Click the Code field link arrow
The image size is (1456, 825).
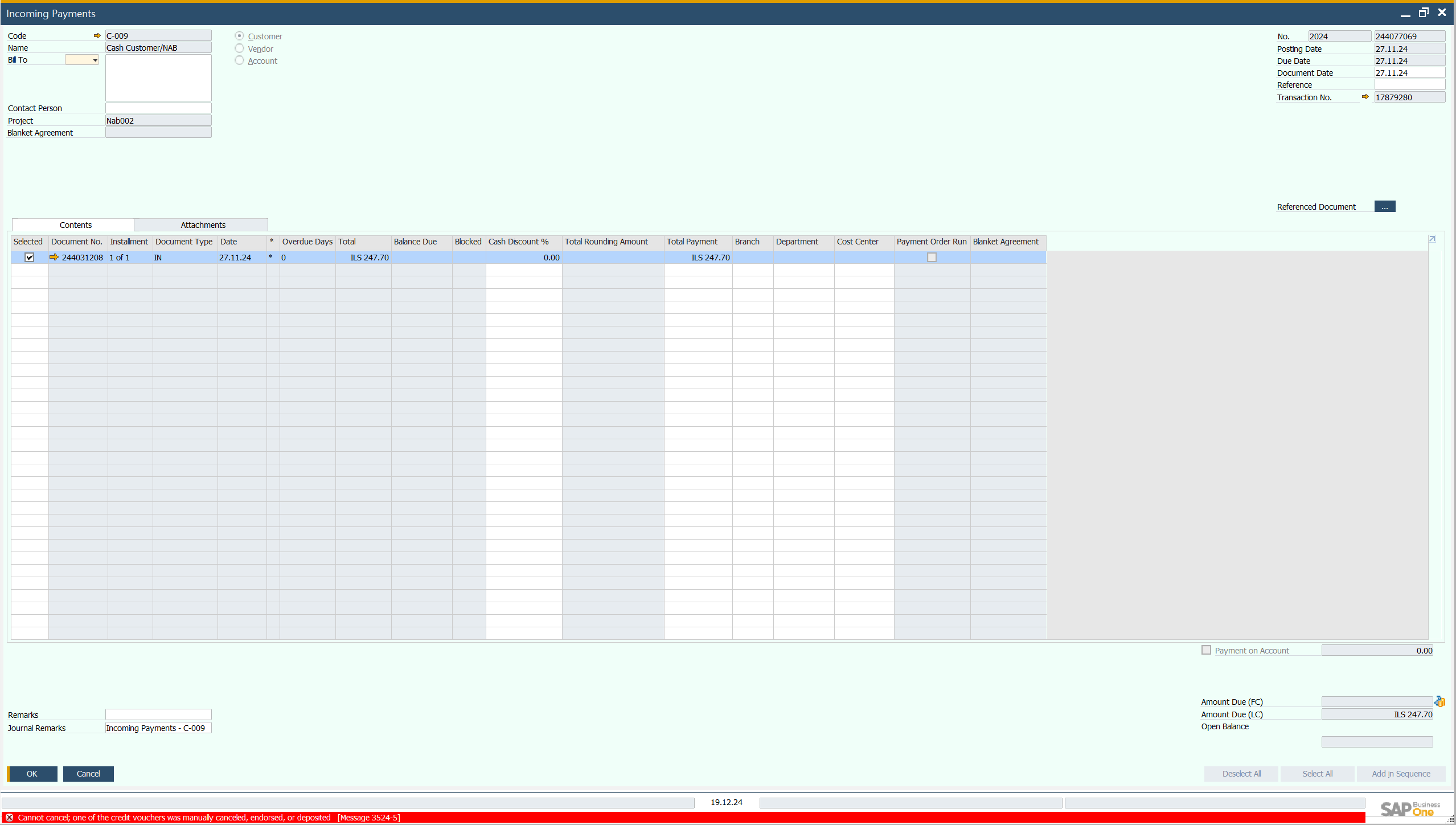point(97,36)
